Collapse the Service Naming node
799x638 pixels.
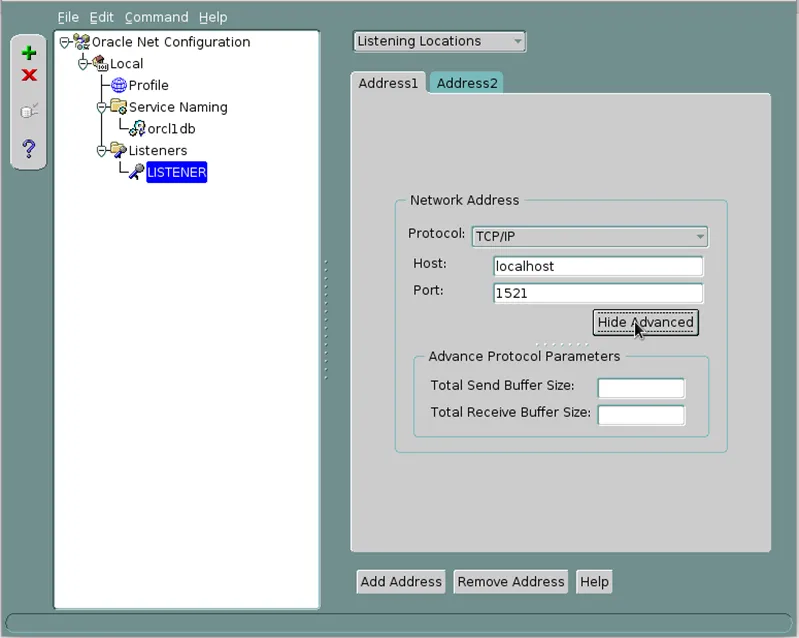coord(101,108)
